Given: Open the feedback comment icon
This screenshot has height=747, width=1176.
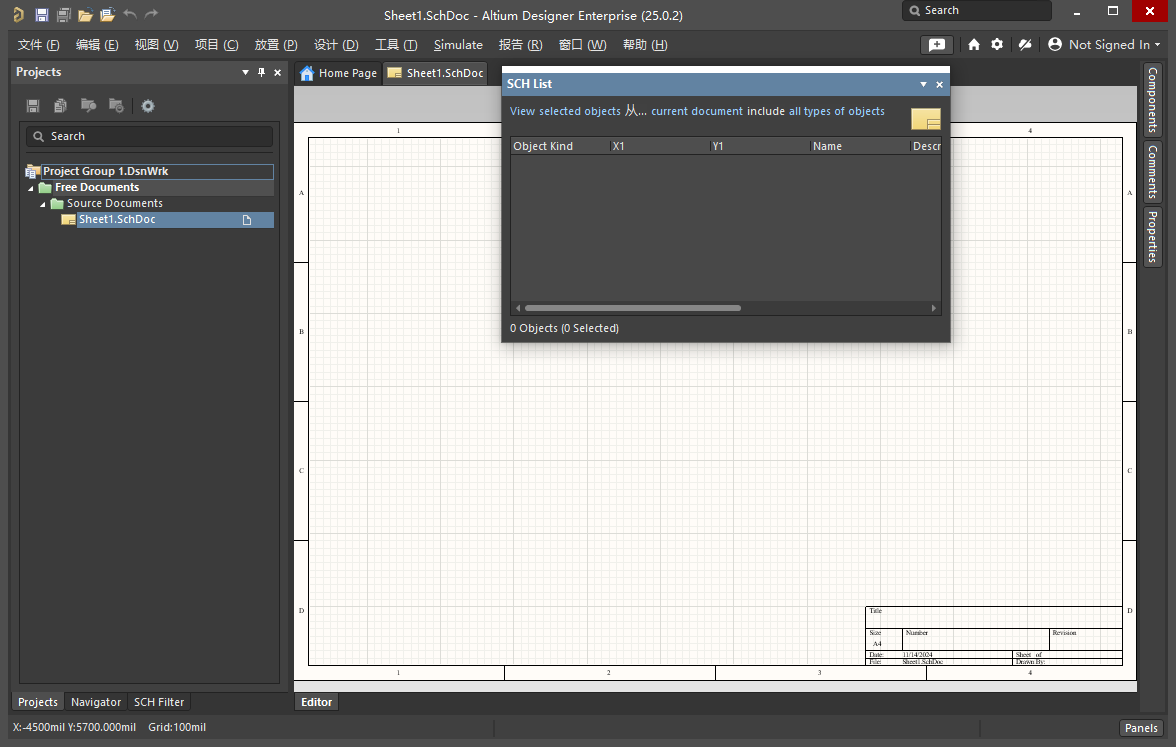Looking at the screenshot, I should (937, 44).
